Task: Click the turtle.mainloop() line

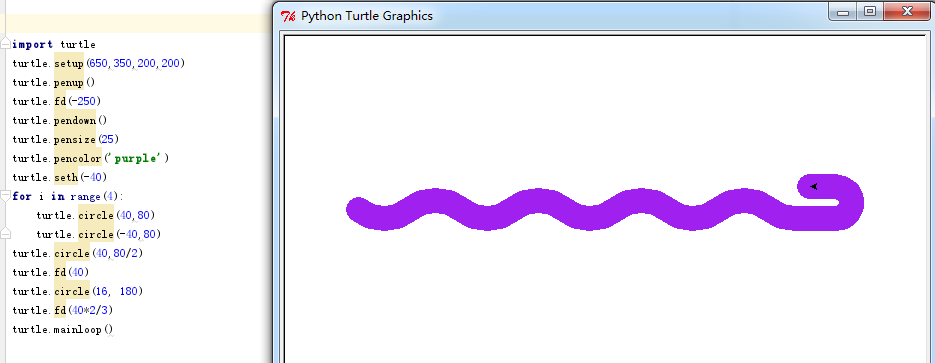Action: tap(63, 330)
